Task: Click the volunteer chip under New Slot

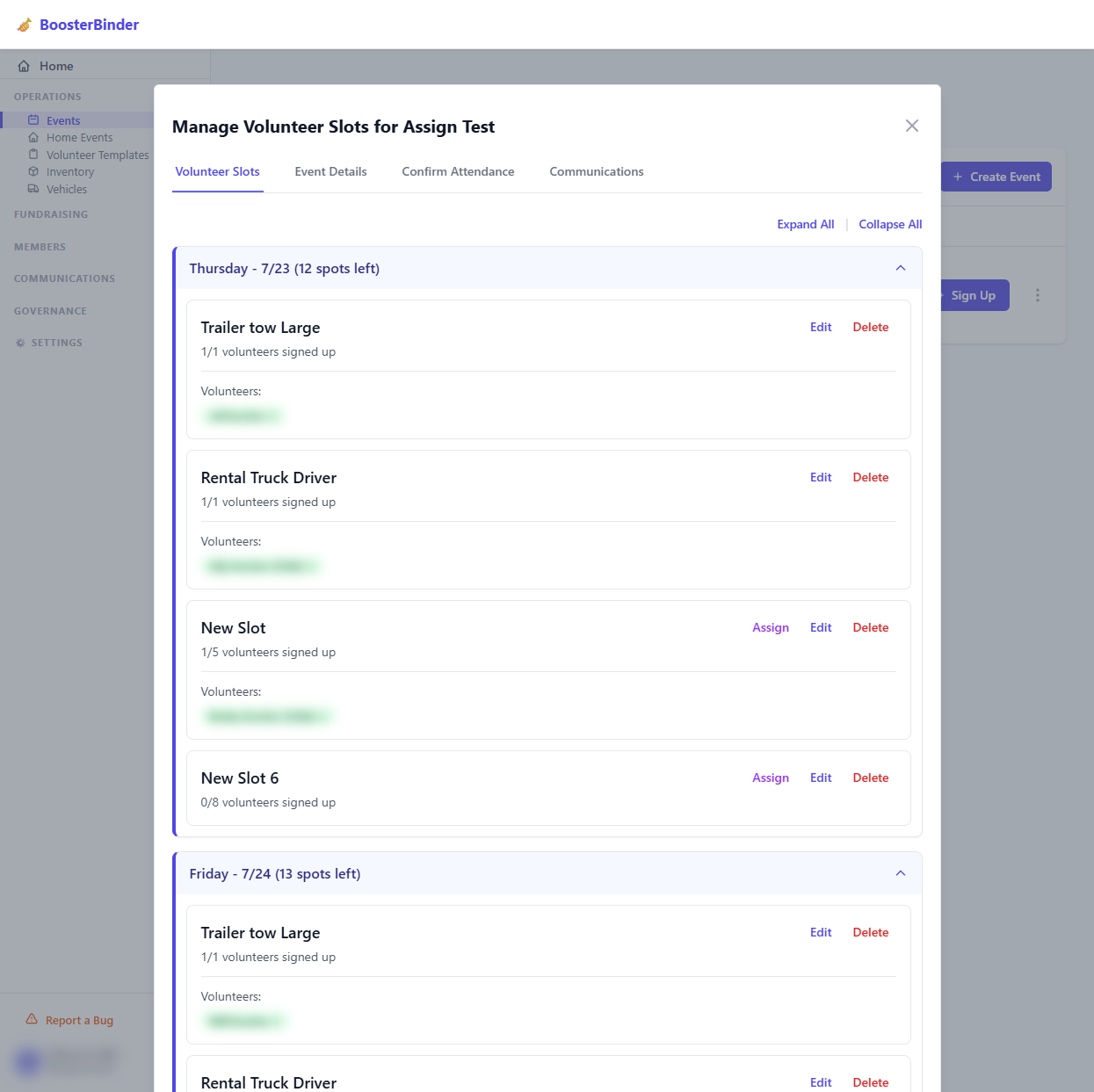Action: click(268, 716)
